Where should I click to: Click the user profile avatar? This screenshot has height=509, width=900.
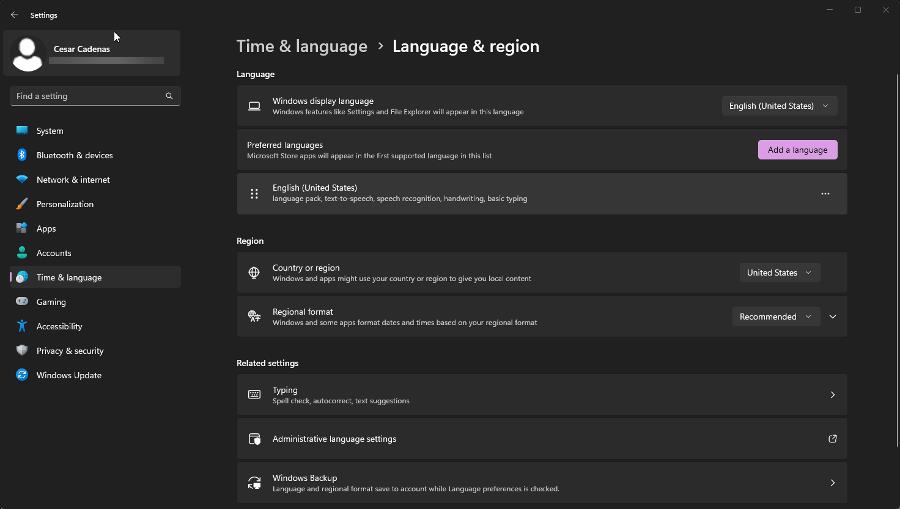pyautogui.click(x=27, y=54)
